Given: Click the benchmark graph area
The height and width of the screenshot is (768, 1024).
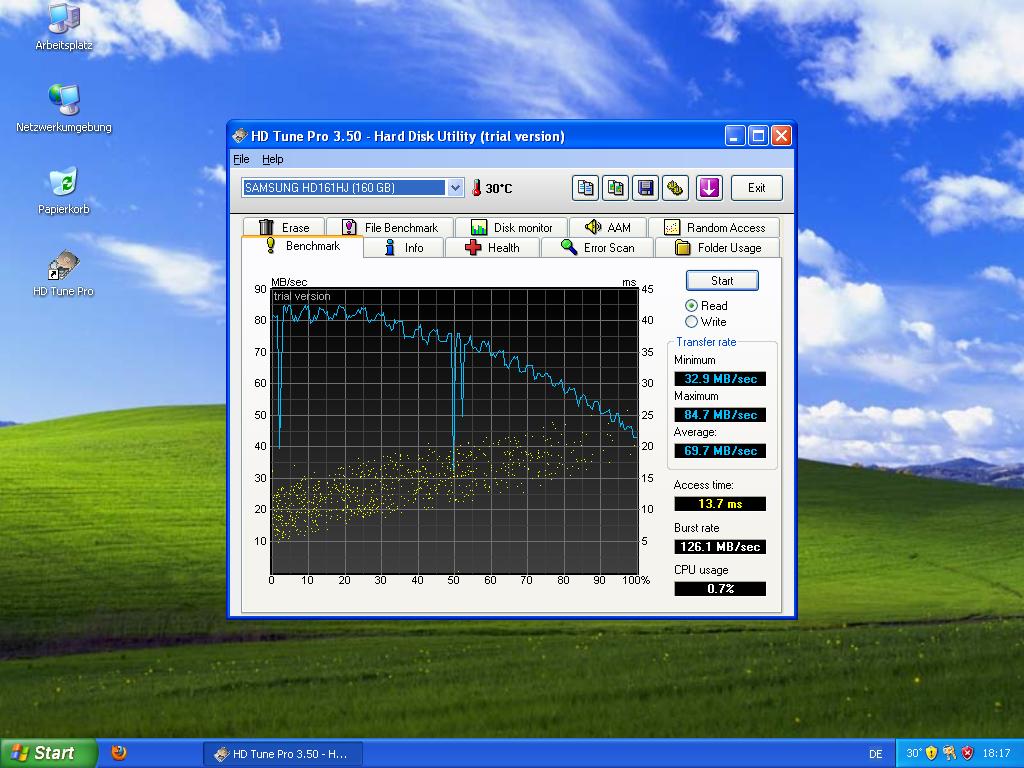Looking at the screenshot, I should point(455,431).
